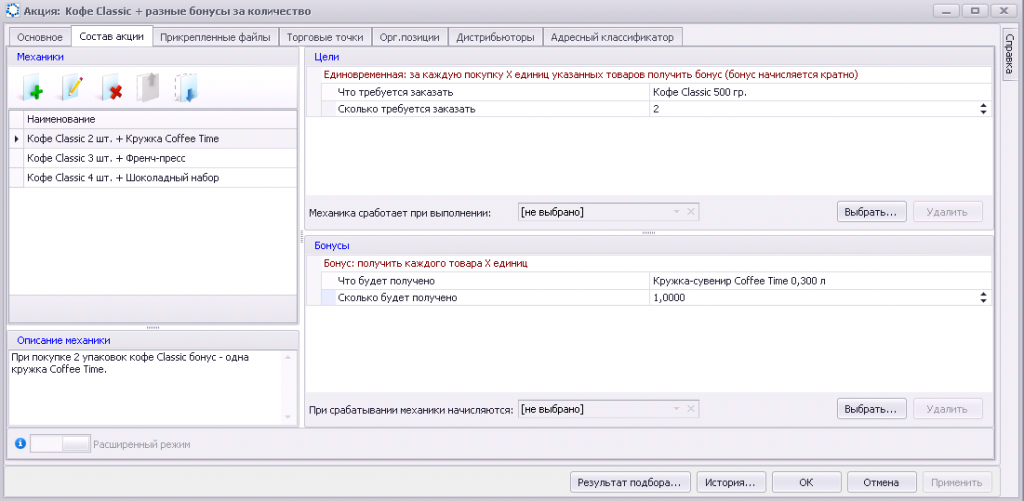Click the Что требуется заказать label
Screen dimensions: 1024x501
(x=395, y=92)
